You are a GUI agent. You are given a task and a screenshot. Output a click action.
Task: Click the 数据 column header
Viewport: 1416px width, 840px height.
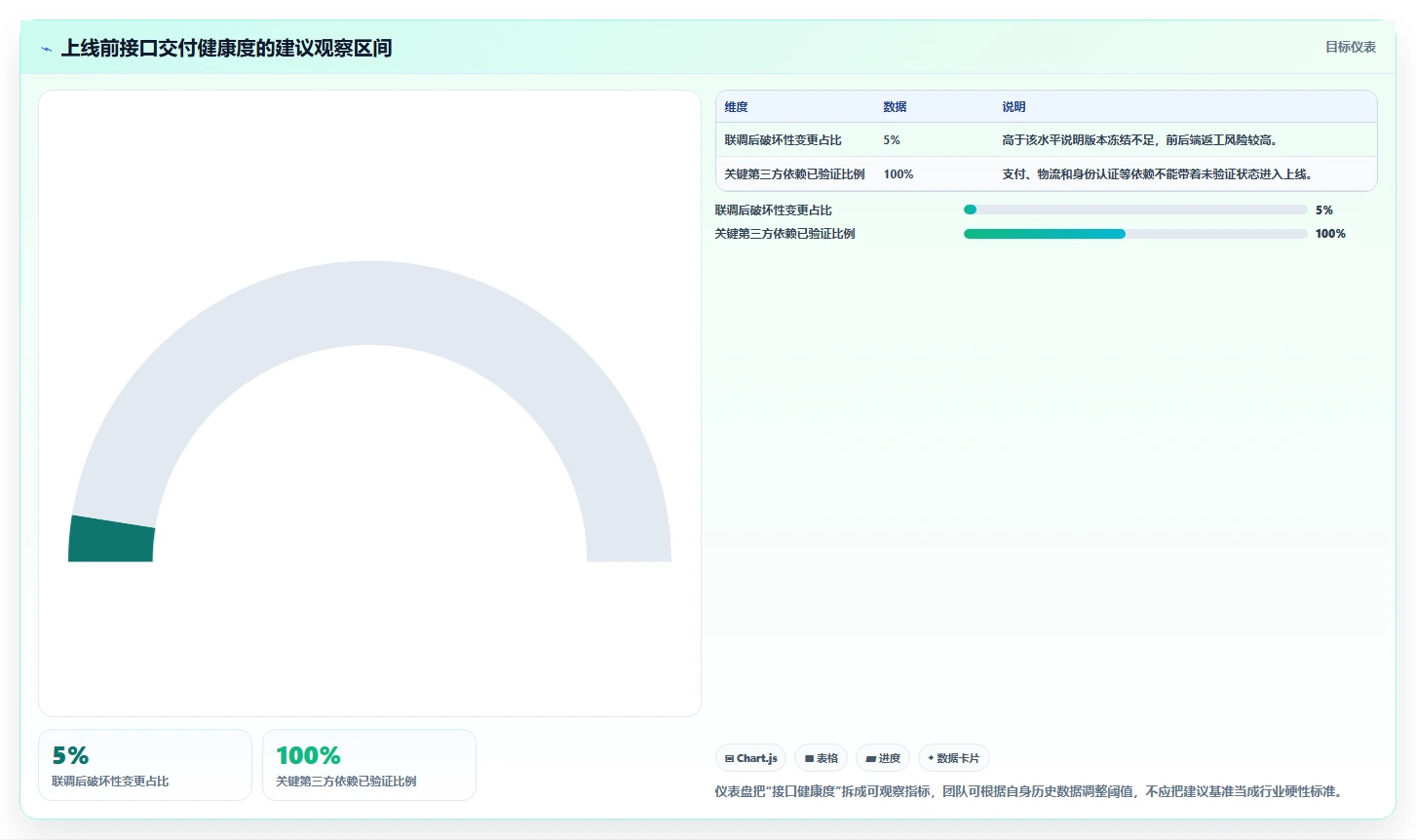click(895, 107)
